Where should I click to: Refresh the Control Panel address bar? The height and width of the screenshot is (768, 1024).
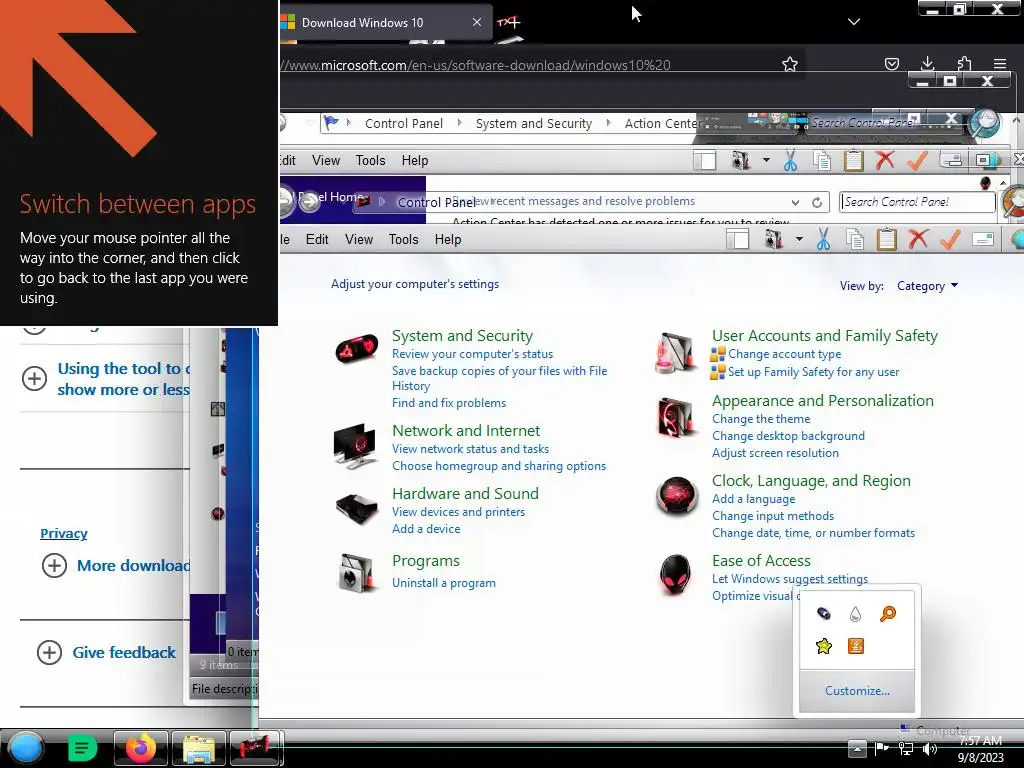tap(816, 202)
